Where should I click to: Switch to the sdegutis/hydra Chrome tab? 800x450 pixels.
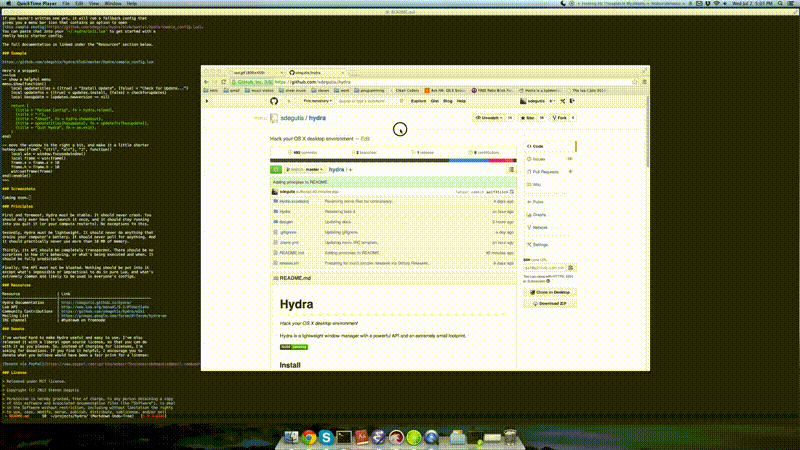(316, 72)
